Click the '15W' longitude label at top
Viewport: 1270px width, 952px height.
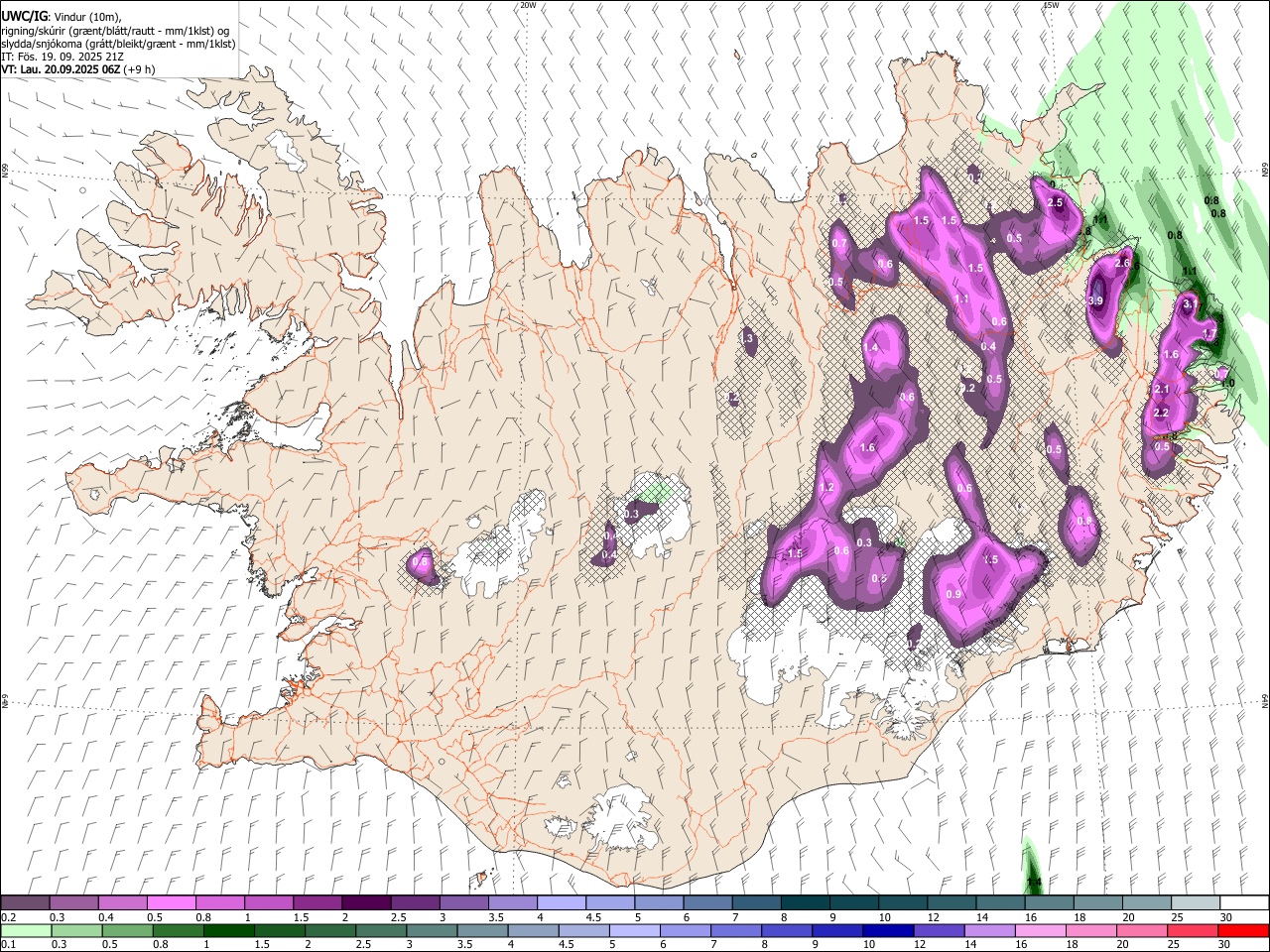pos(1051,5)
